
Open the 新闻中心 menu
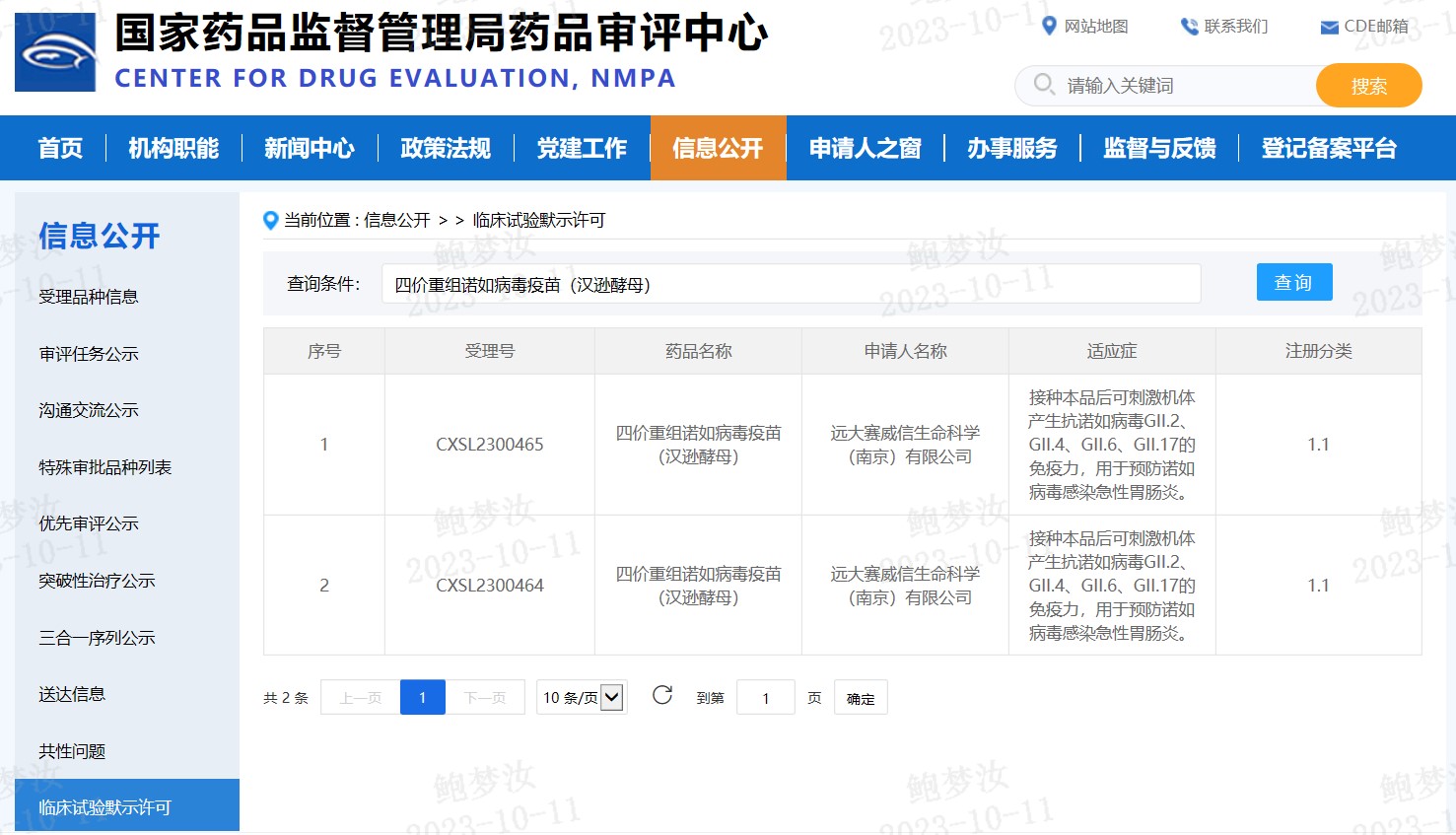pyautogui.click(x=310, y=148)
